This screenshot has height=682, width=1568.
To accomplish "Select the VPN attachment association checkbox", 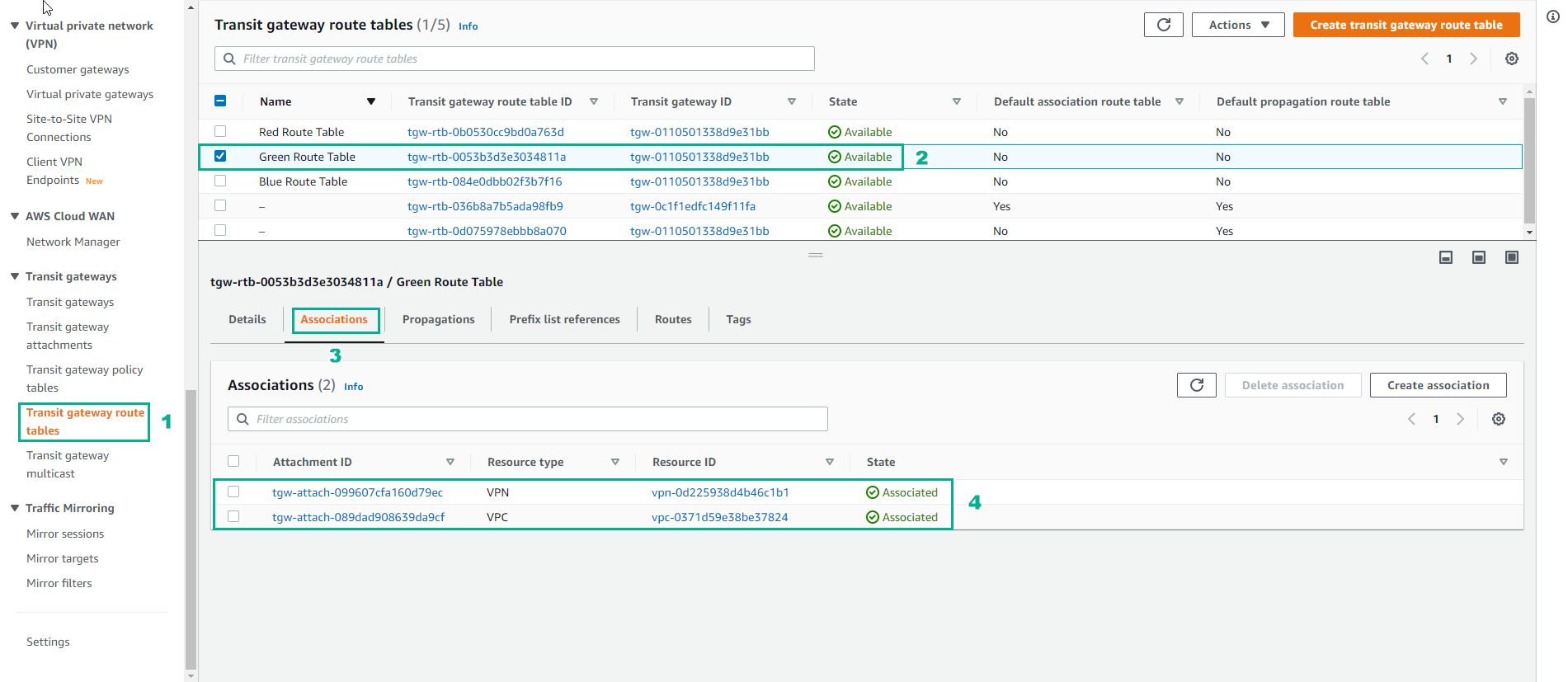I will [x=233, y=492].
